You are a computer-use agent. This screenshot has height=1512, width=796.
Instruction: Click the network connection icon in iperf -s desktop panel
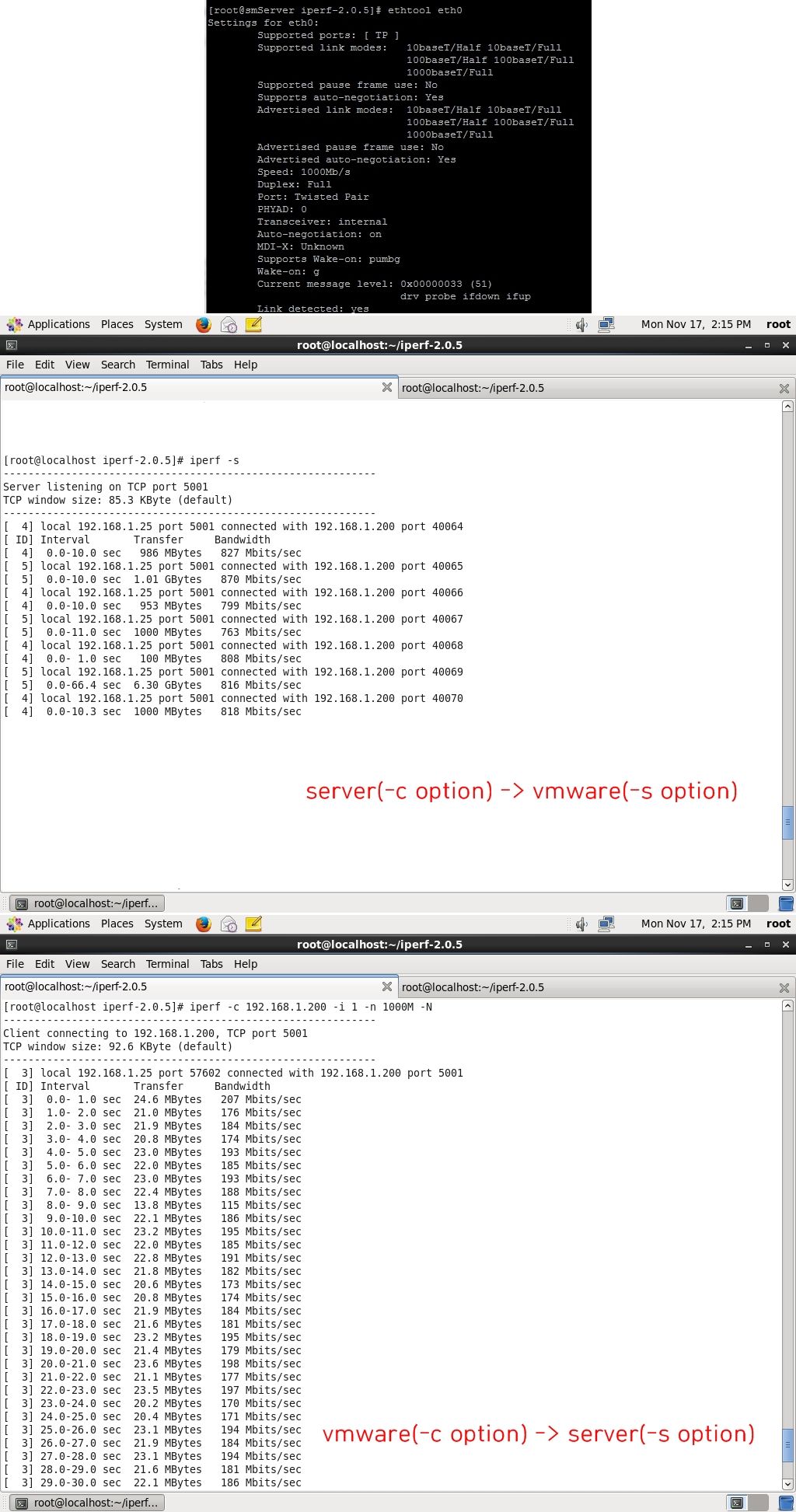point(606,325)
